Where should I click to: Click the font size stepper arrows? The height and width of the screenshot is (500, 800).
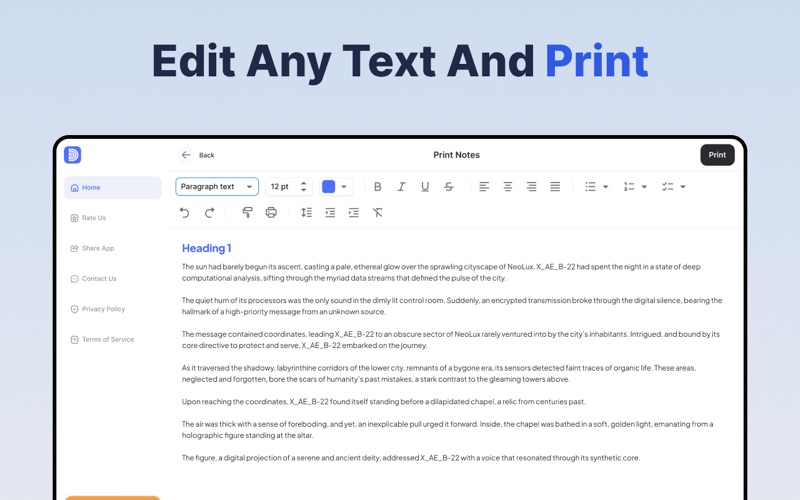(x=304, y=187)
